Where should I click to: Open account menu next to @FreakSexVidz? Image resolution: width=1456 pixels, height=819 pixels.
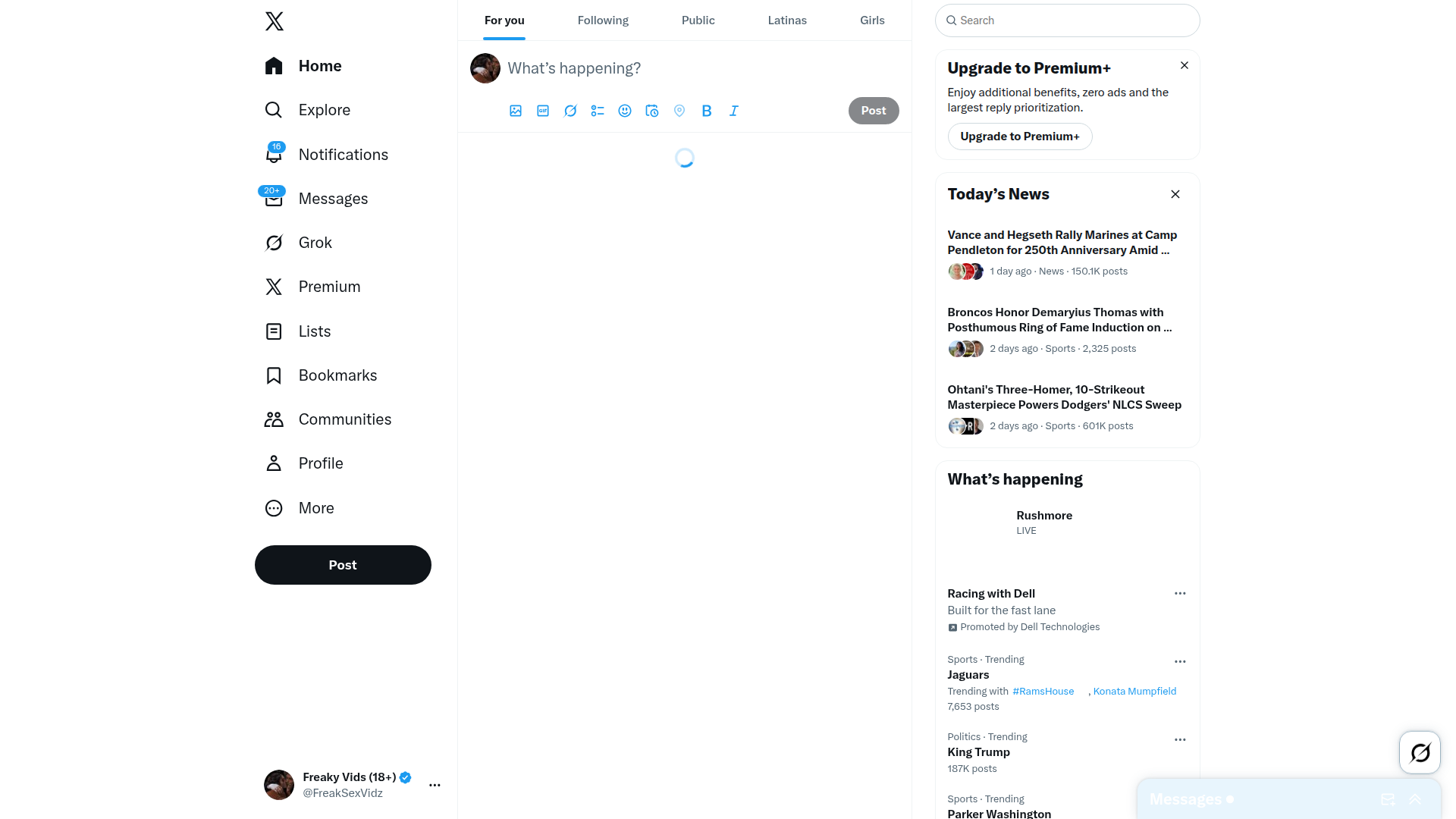435,785
